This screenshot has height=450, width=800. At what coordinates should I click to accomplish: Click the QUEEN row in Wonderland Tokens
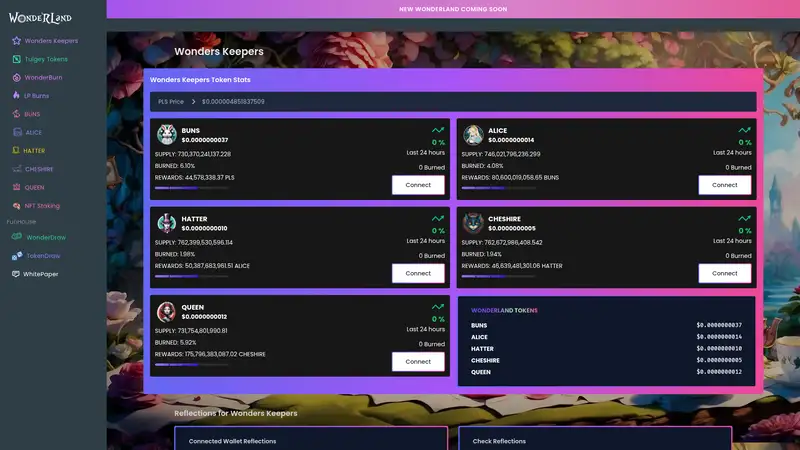606,372
